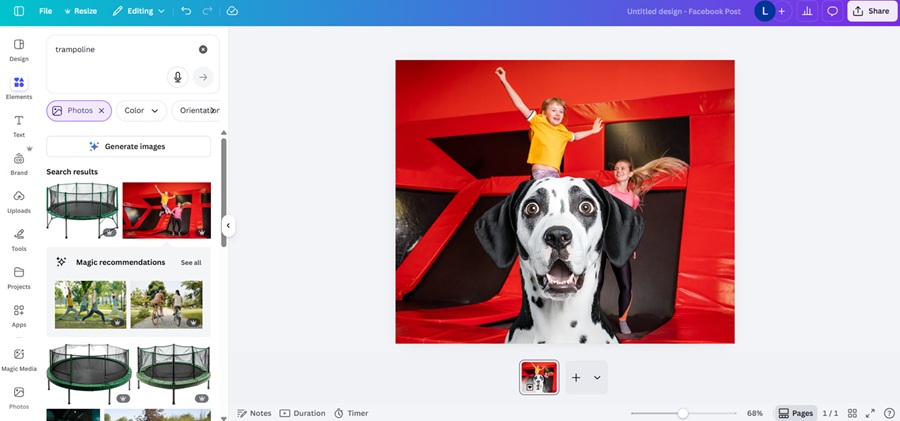Open the Brand sidebar tab
Image resolution: width=900 pixels, height=421 pixels.
tap(19, 164)
